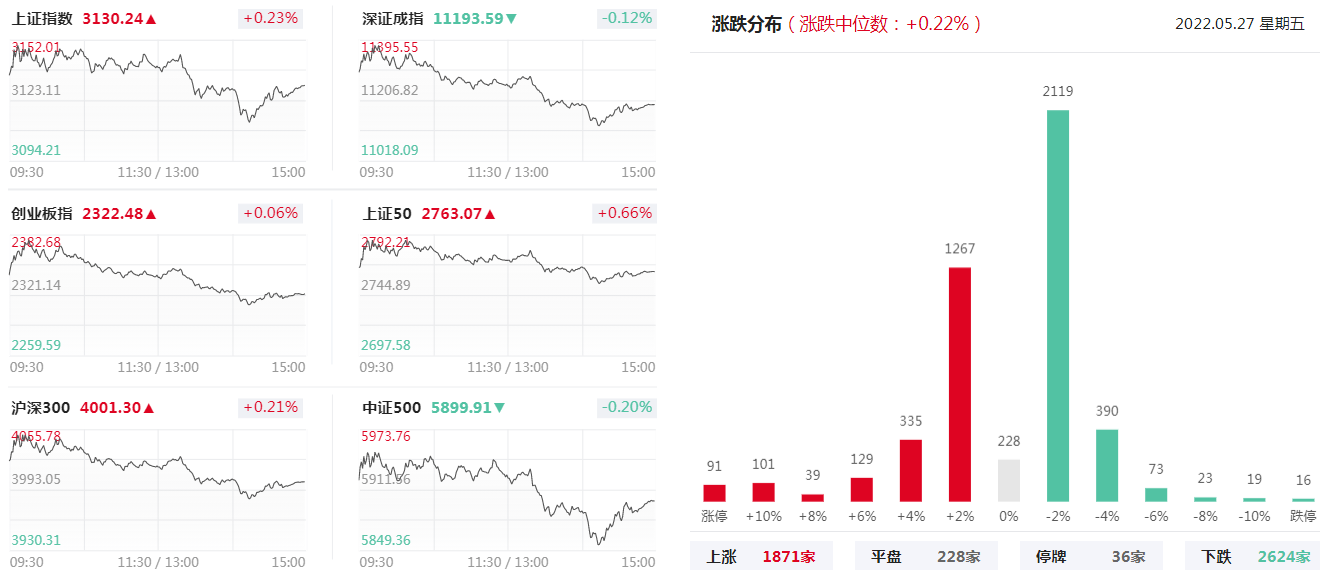Select the 停牌 36家 summary box
Viewport: 1320px width, 579px height.
1090,557
